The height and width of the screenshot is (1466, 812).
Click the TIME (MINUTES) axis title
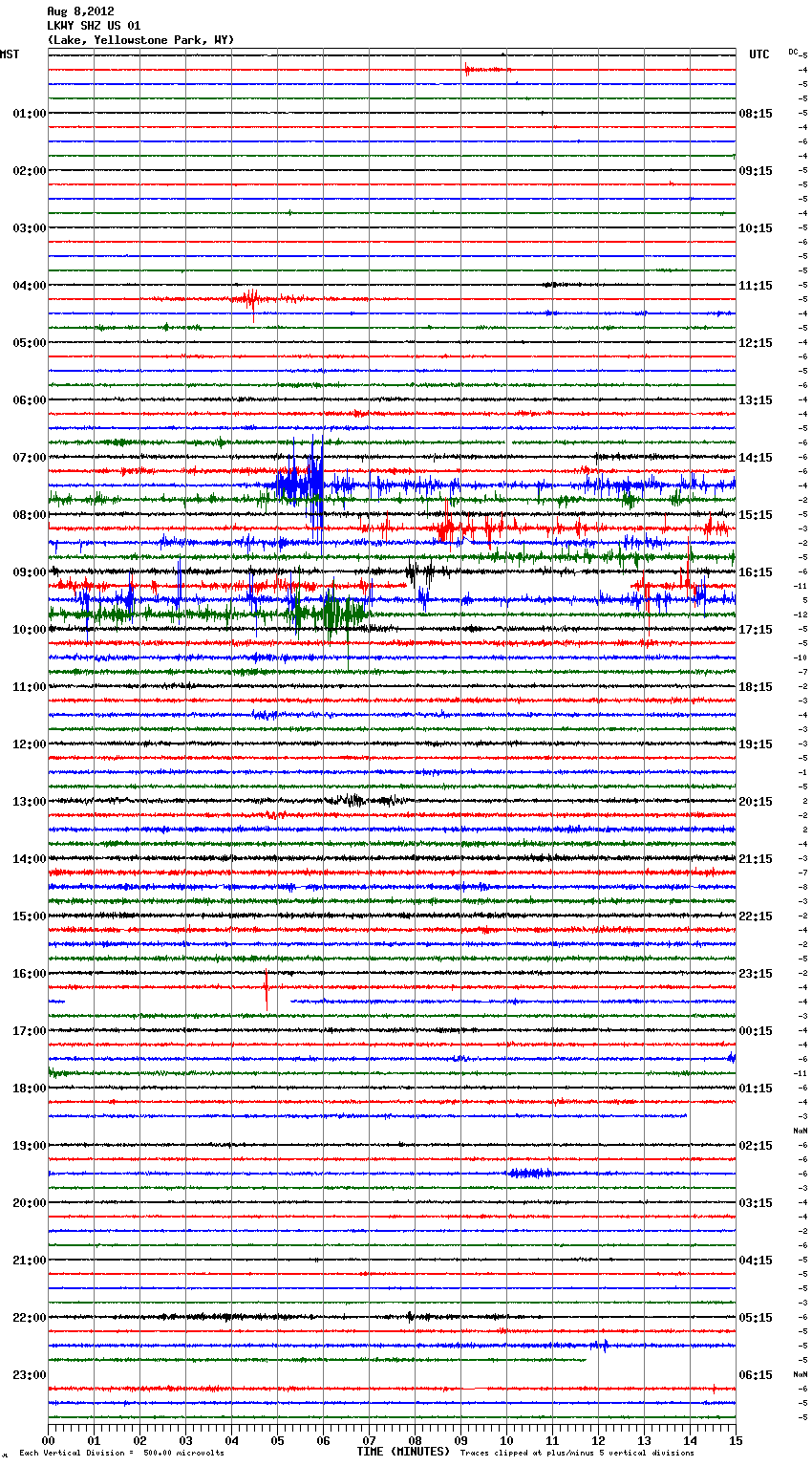(403, 1452)
